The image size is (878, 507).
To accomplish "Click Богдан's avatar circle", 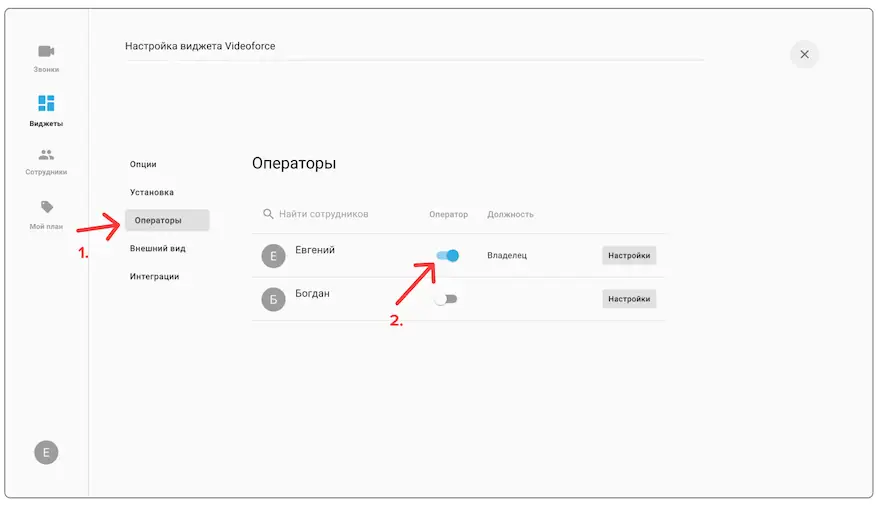I will (273, 299).
